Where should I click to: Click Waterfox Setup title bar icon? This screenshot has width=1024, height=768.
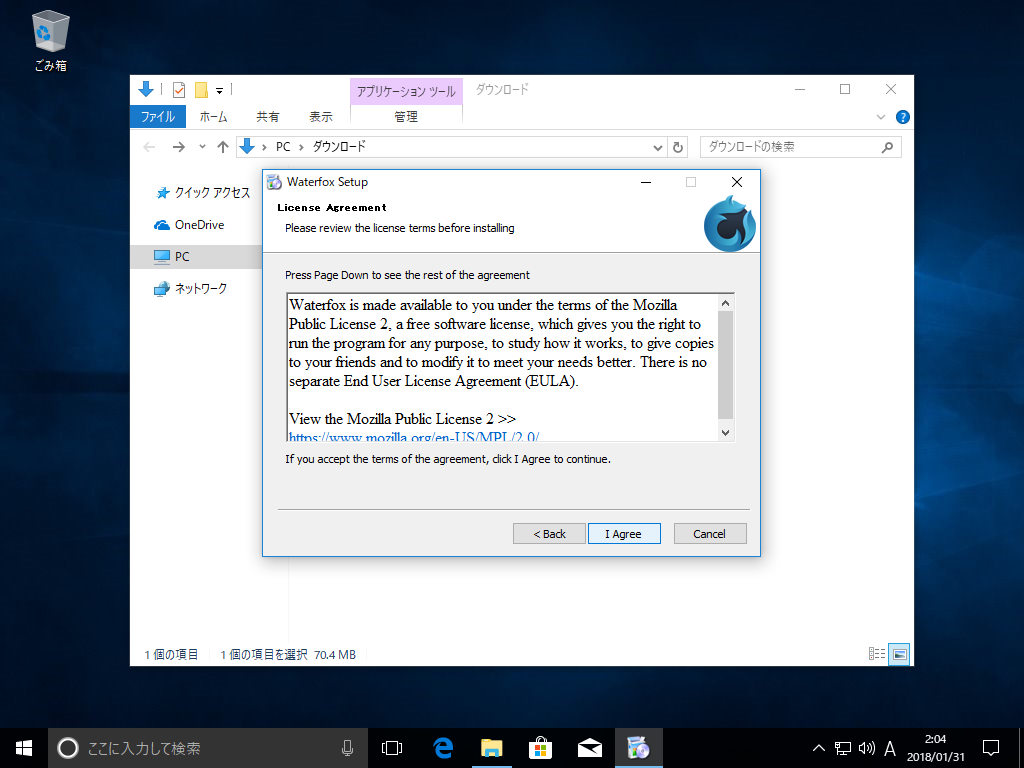275,182
